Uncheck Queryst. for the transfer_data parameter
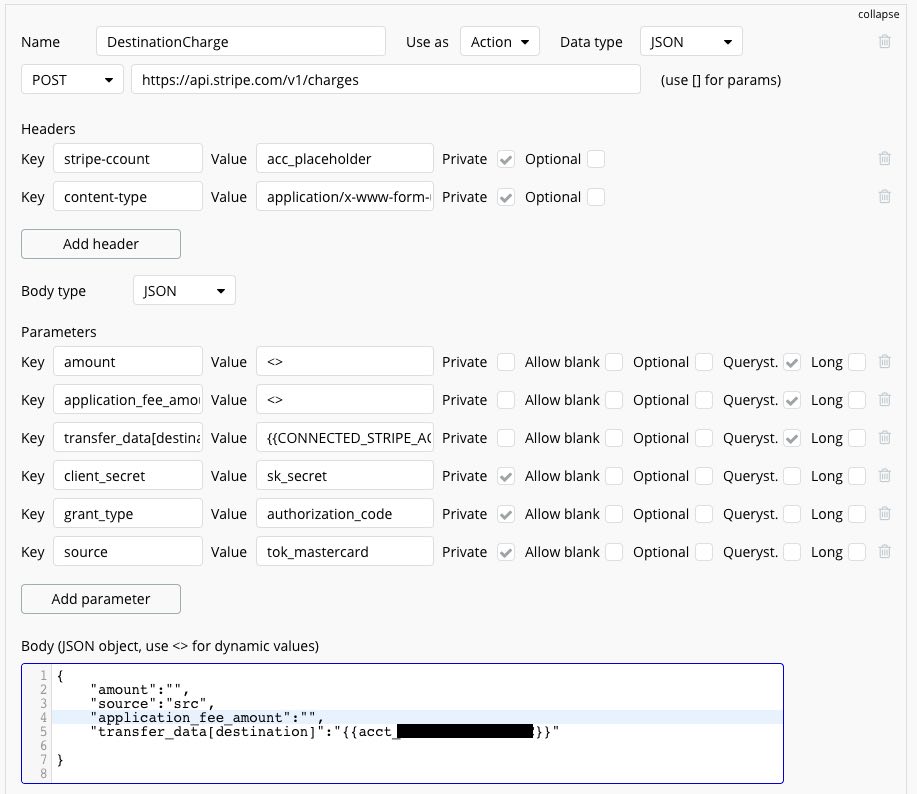This screenshot has height=794, width=917. [792, 438]
